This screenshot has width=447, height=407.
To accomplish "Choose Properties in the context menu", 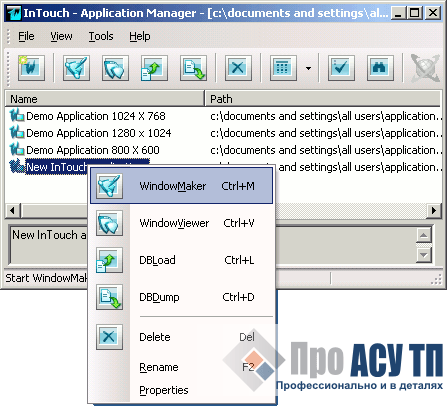I will point(182,390).
